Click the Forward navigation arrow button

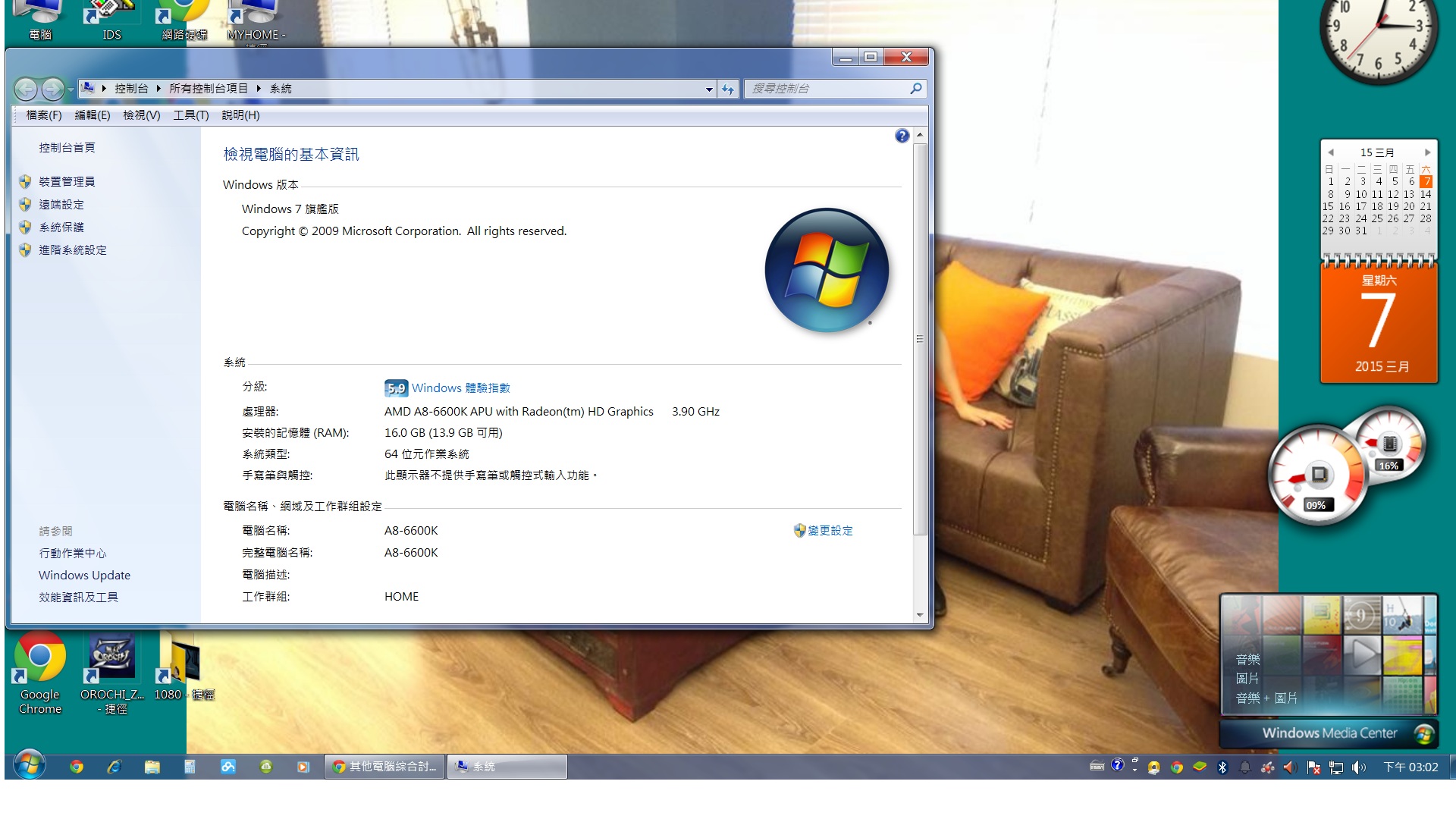(52, 89)
